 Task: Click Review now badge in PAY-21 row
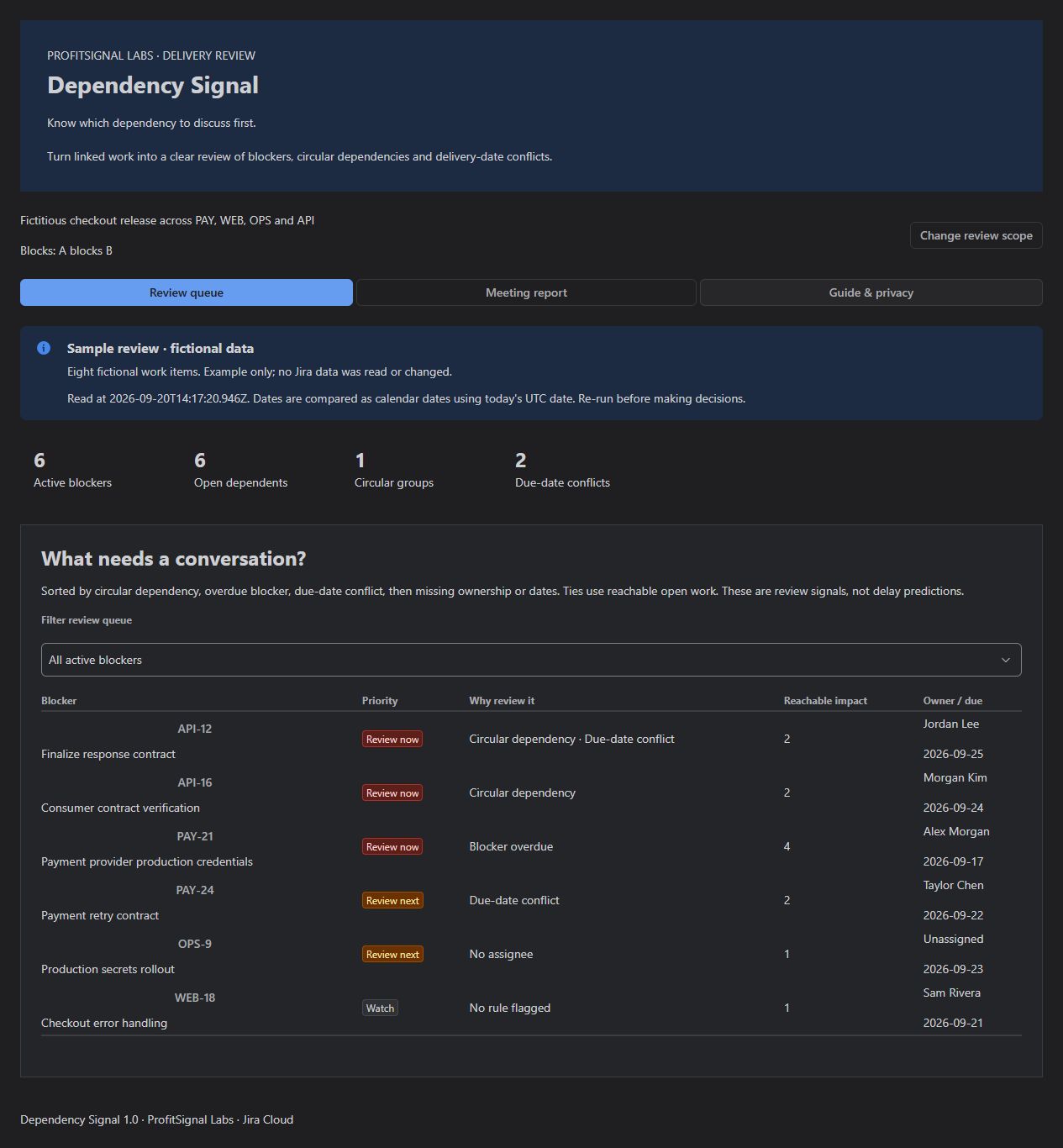392,846
